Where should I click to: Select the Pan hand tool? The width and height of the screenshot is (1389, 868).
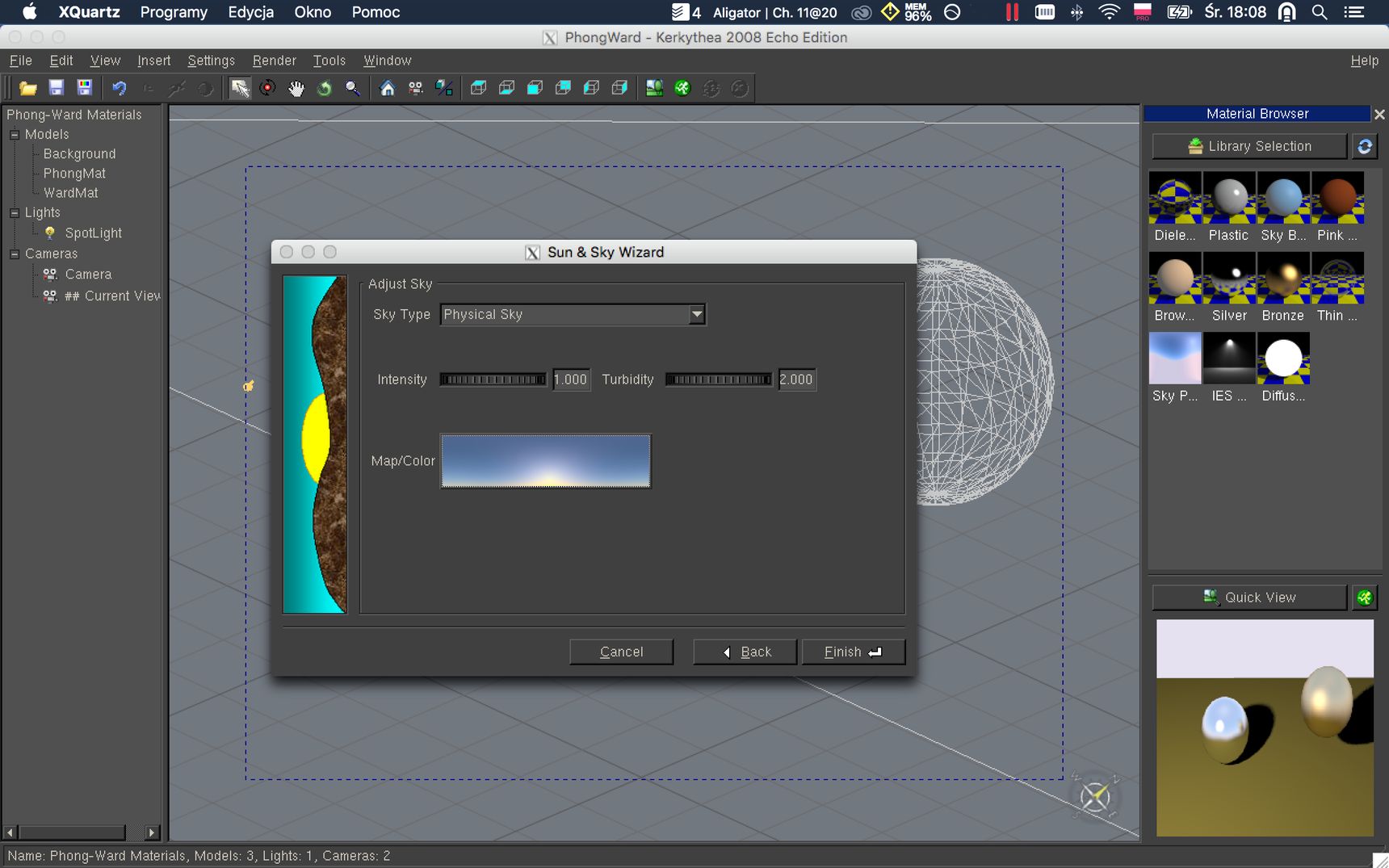click(x=296, y=88)
